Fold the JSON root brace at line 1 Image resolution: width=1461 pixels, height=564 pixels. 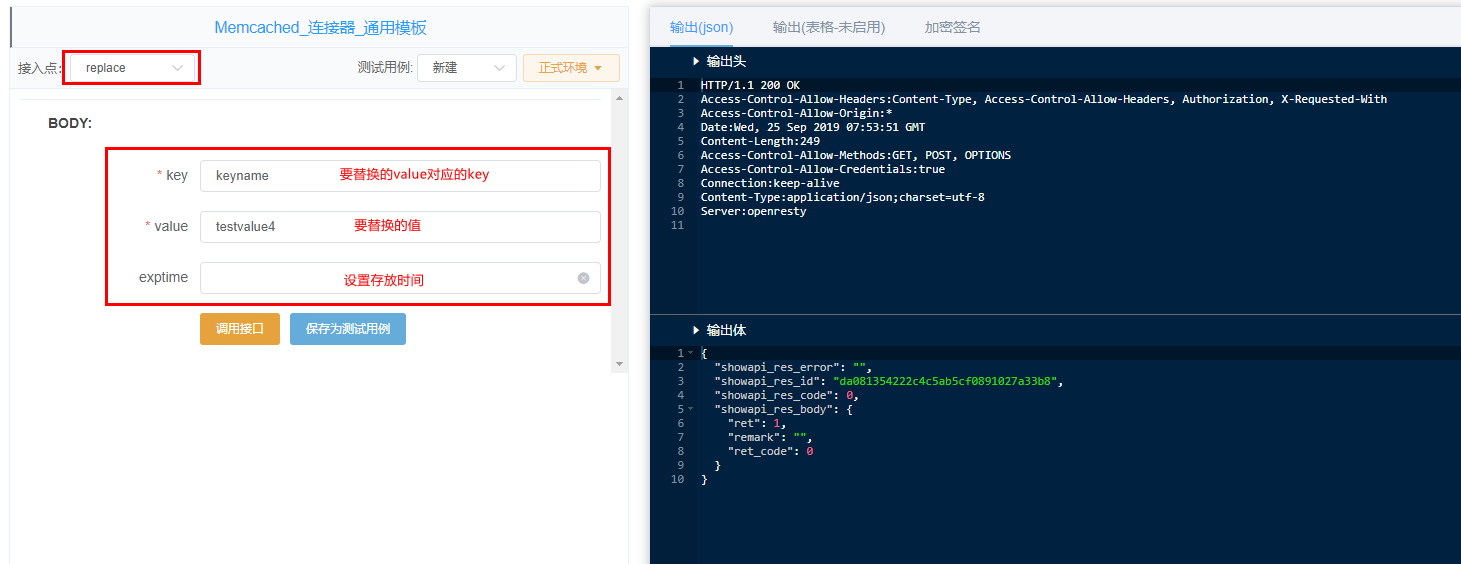coord(691,353)
